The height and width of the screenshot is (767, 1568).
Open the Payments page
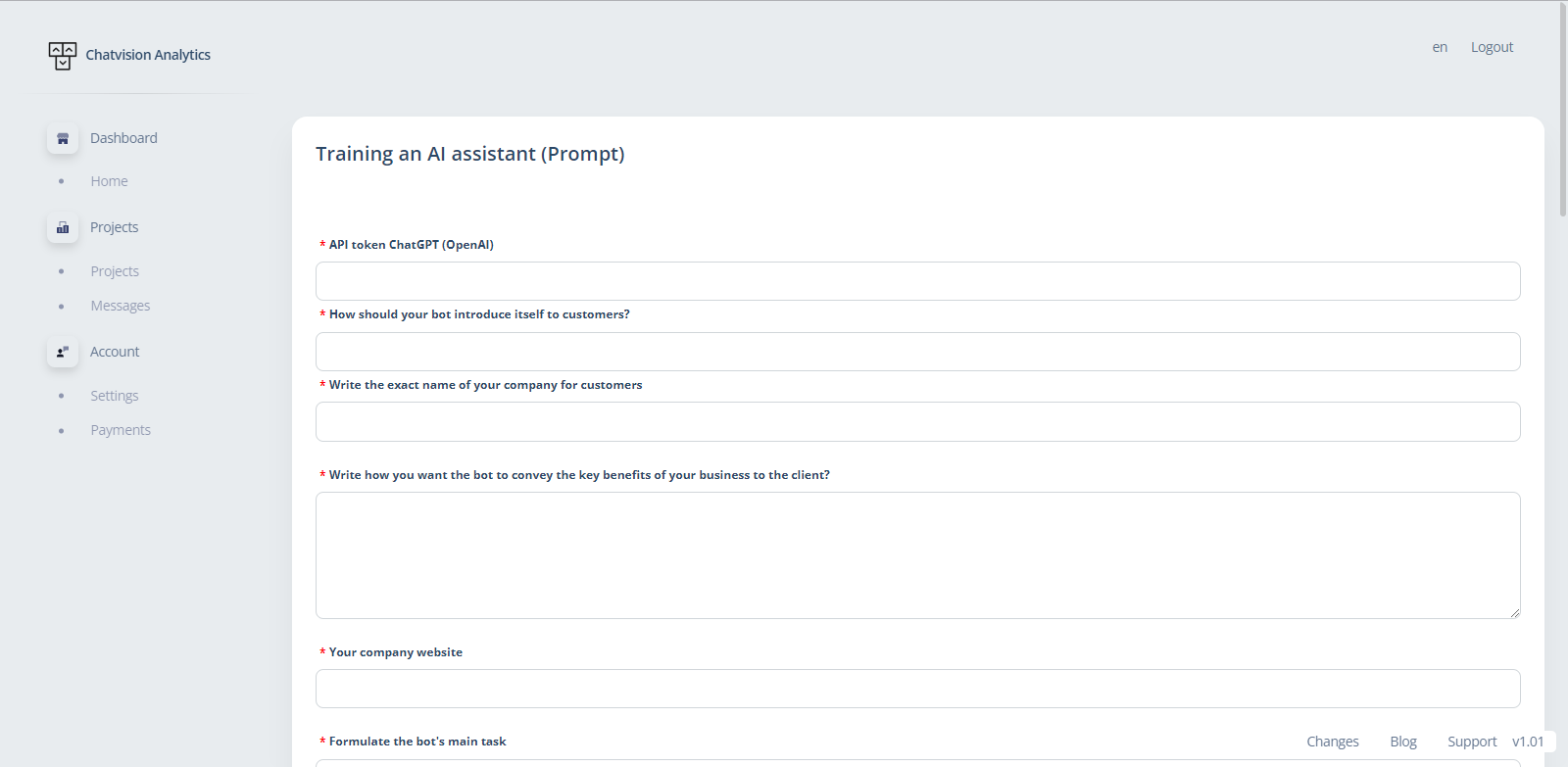[121, 430]
